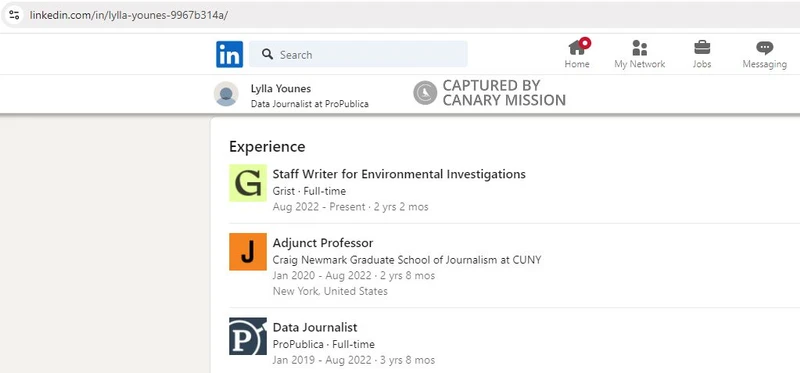Open the CUNY Journalism school logo
The width and height of the screenshot is (800, 373).
point(247,252)
